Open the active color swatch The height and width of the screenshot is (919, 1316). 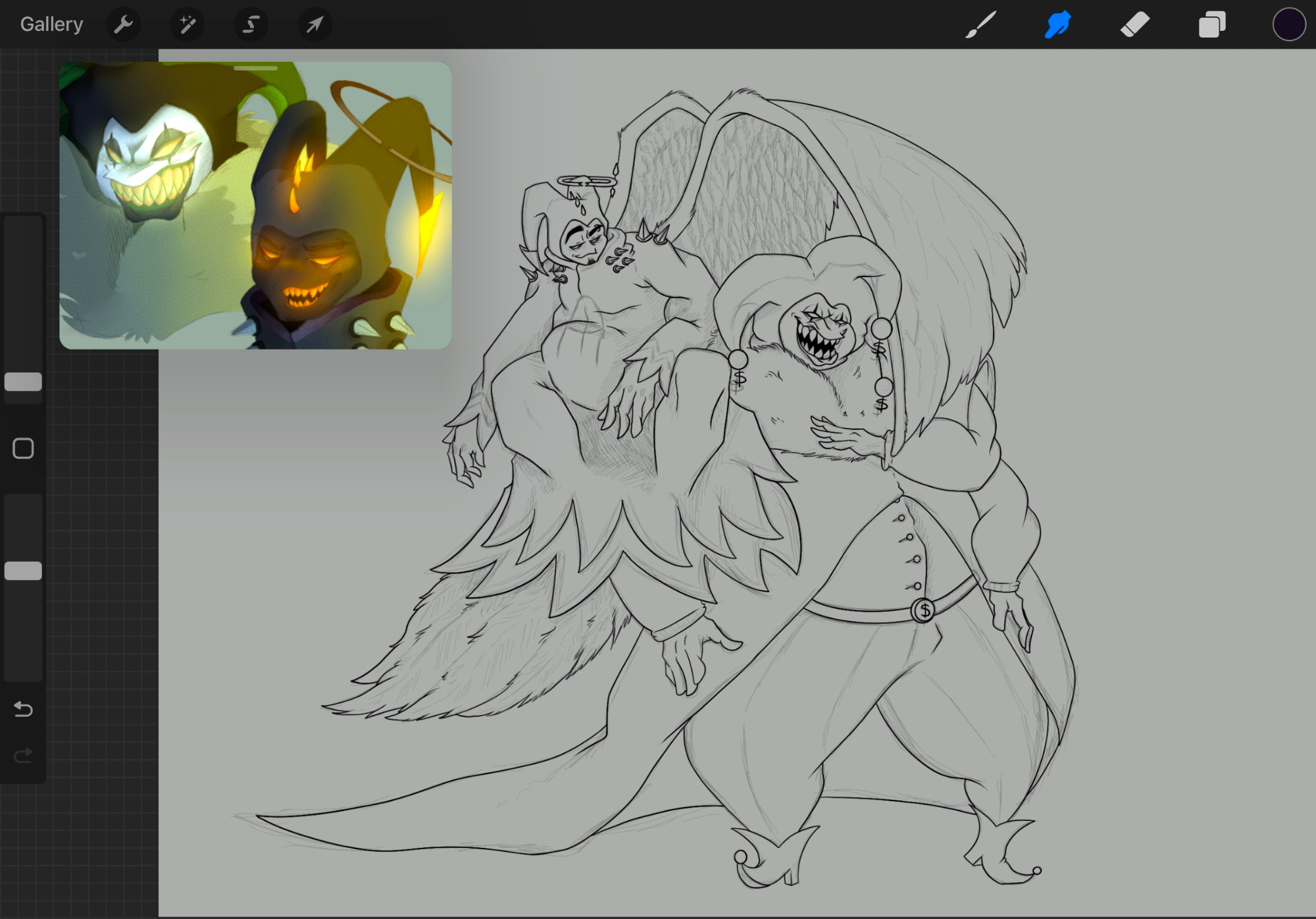(1288, 25)
